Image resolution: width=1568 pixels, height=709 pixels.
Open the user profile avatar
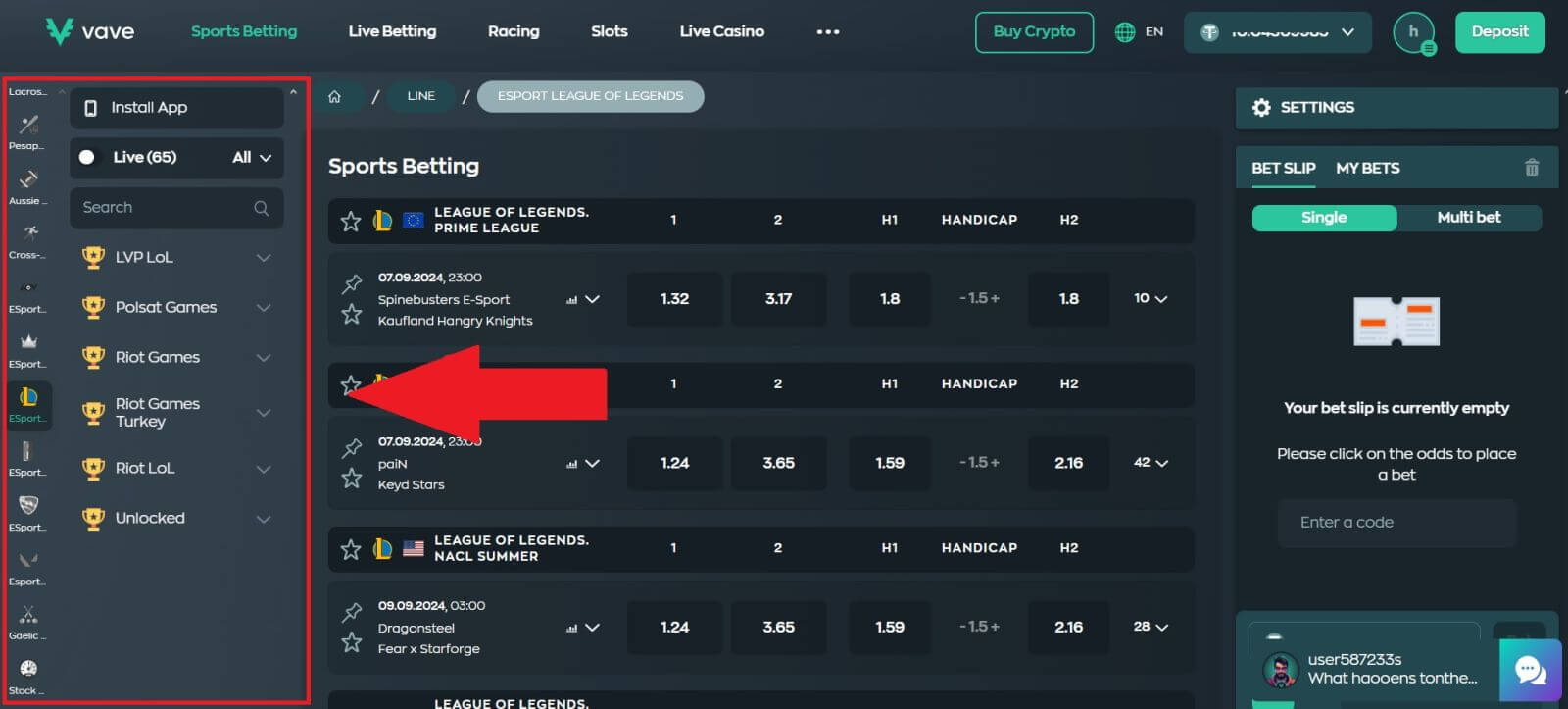click(x=1413, y=32)
